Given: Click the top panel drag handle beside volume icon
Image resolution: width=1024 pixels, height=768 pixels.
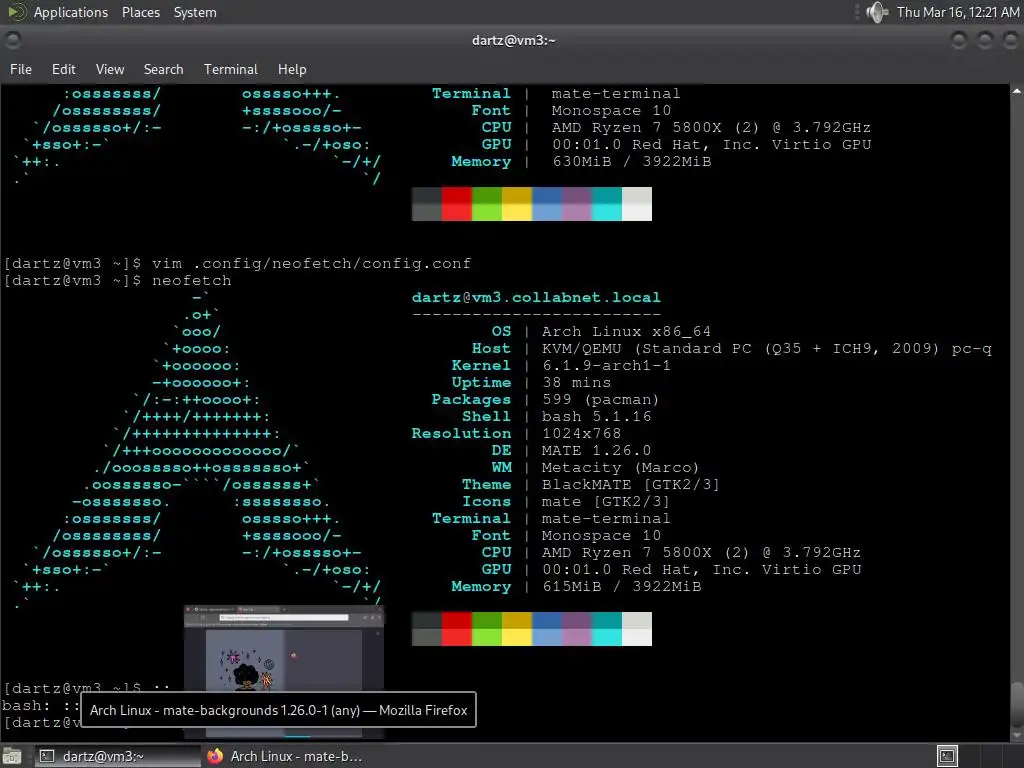Looking at the screenshot, I should 857,12.
